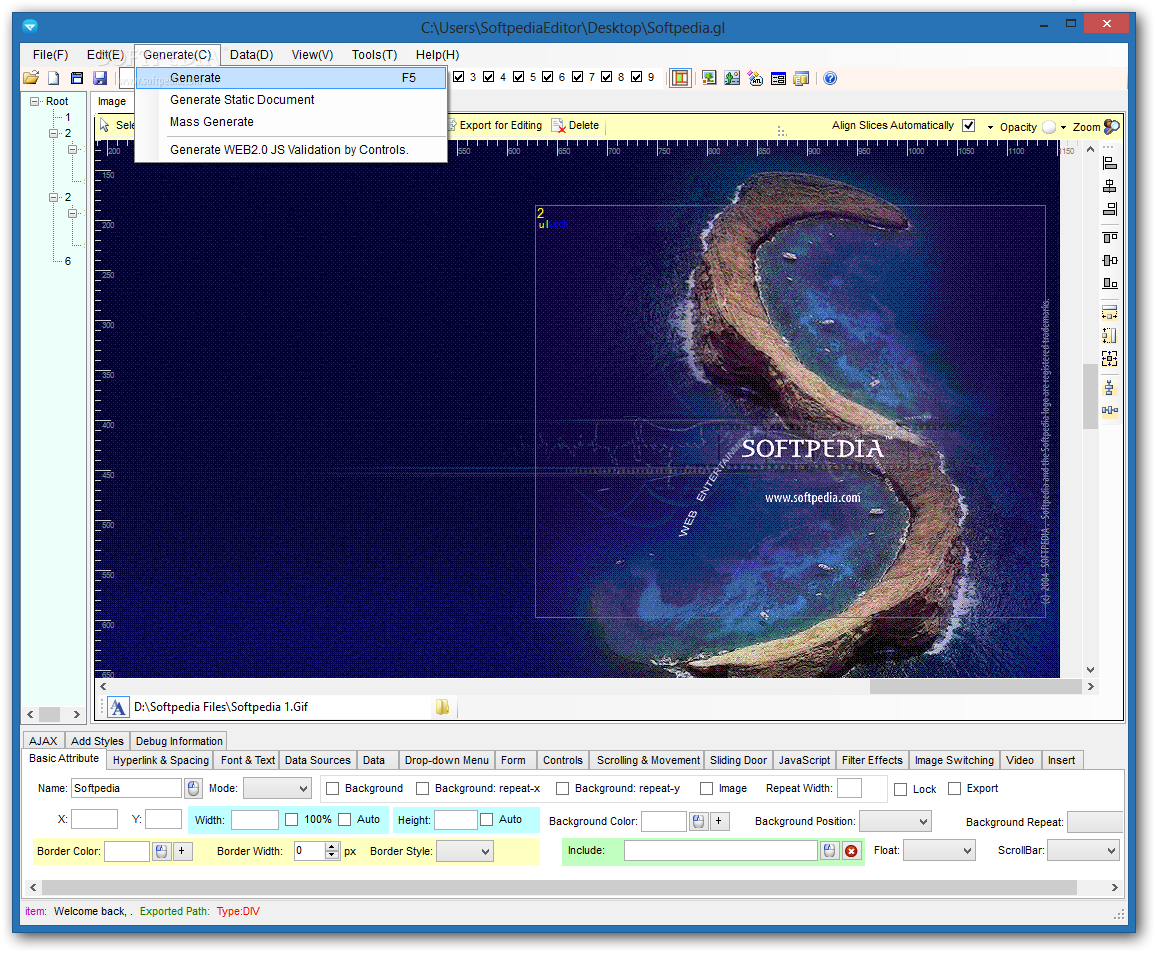This screenshot has height=953, width=1156.
Task: Make slices the same width
Action: pyautogui.click(x=1110, y=313)
